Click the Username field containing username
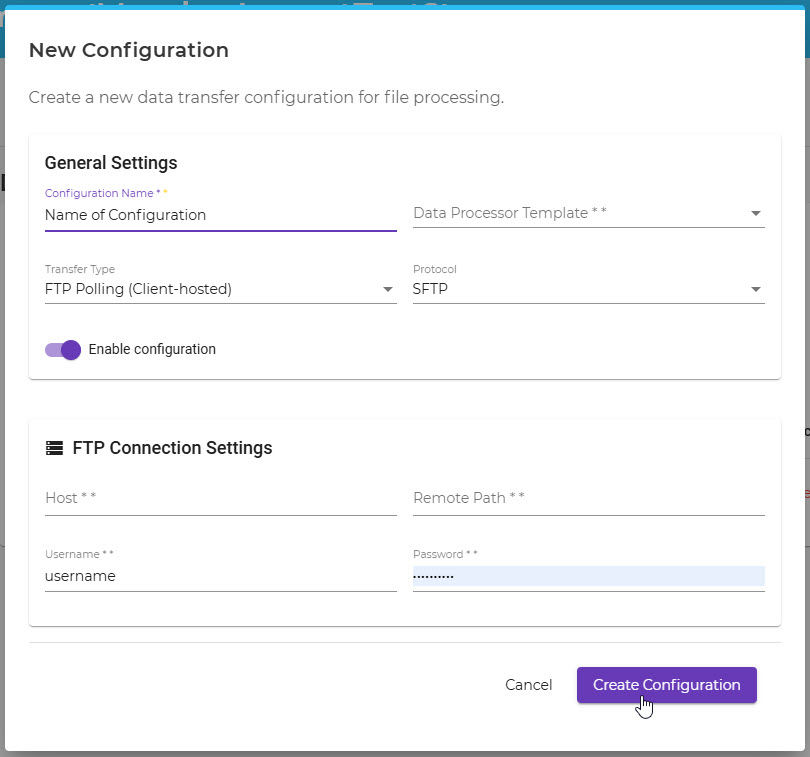The width and height of the screenshot is (810, 757). 220,576
